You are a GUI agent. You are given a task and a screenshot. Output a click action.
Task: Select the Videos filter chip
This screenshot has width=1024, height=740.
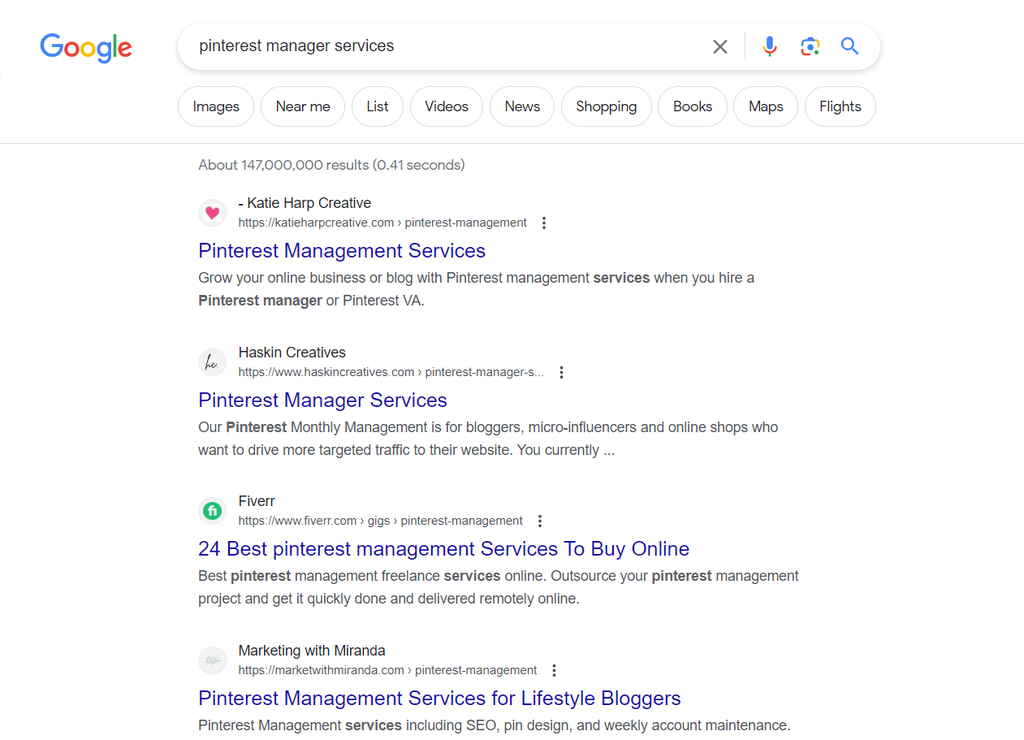pos(446,107)
